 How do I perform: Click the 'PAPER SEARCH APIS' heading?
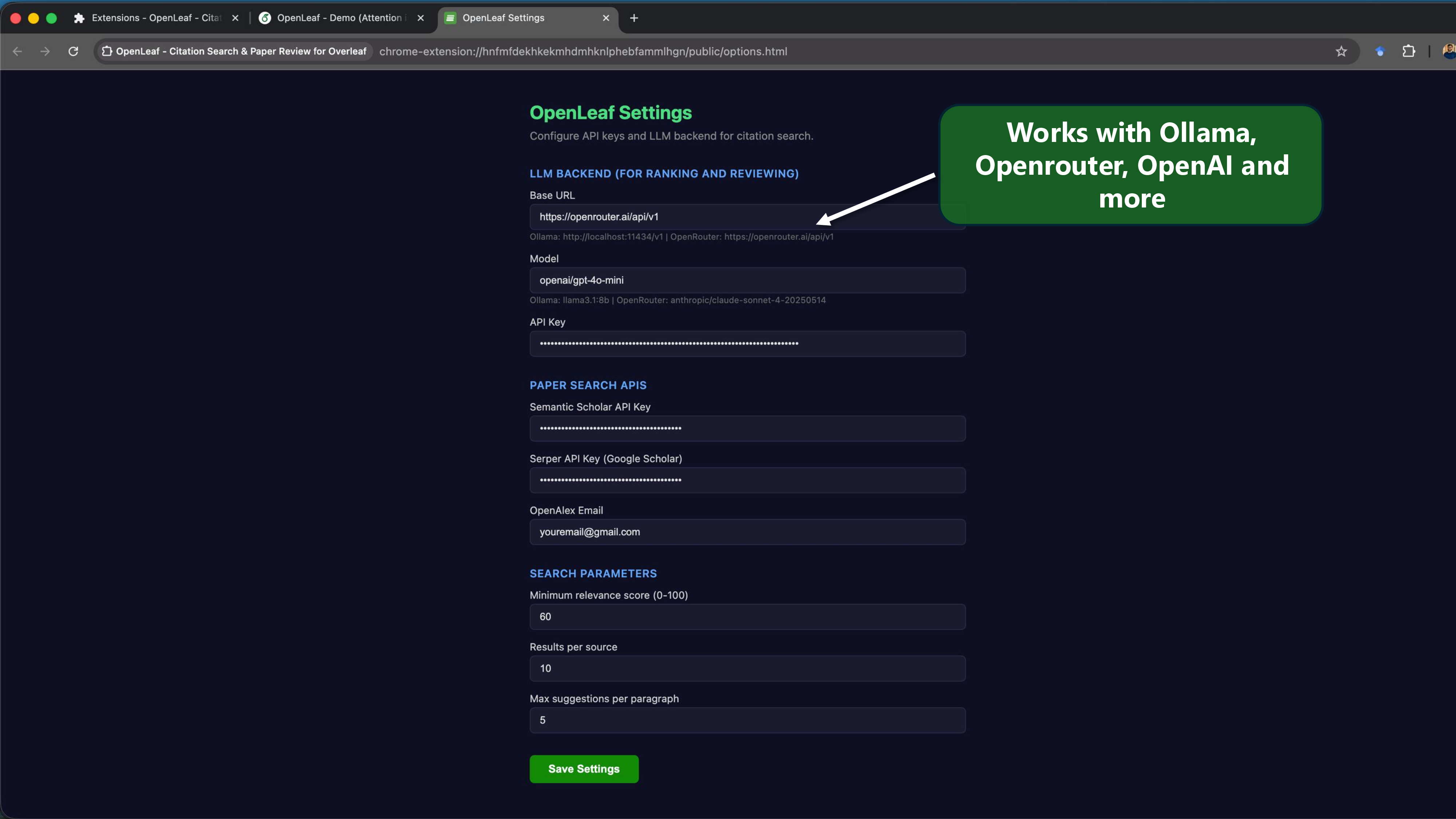(588, 385)
